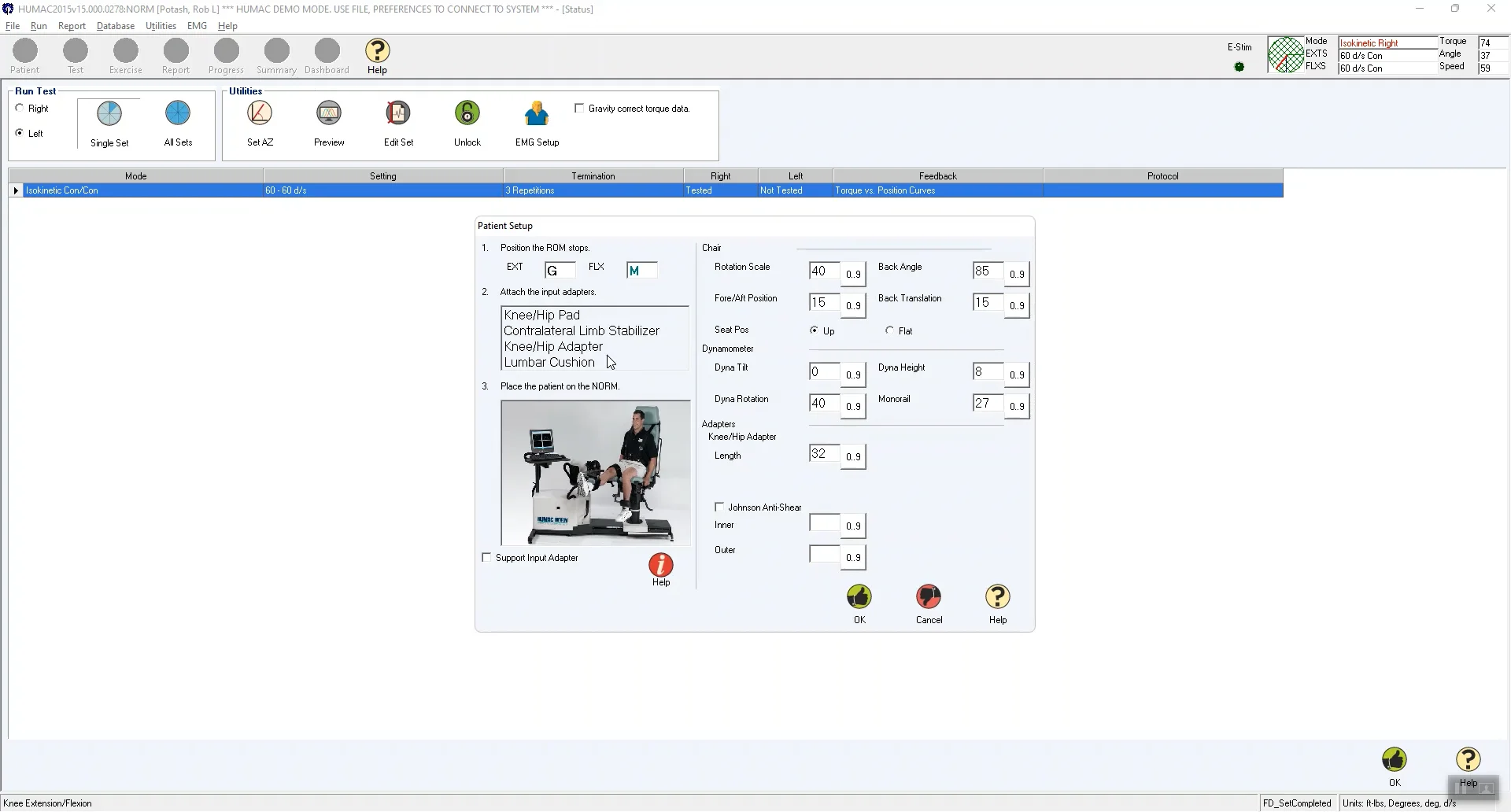Click the Patient toolbar icon
This screenshot has height=812, width=1511.
pos(25,51)
